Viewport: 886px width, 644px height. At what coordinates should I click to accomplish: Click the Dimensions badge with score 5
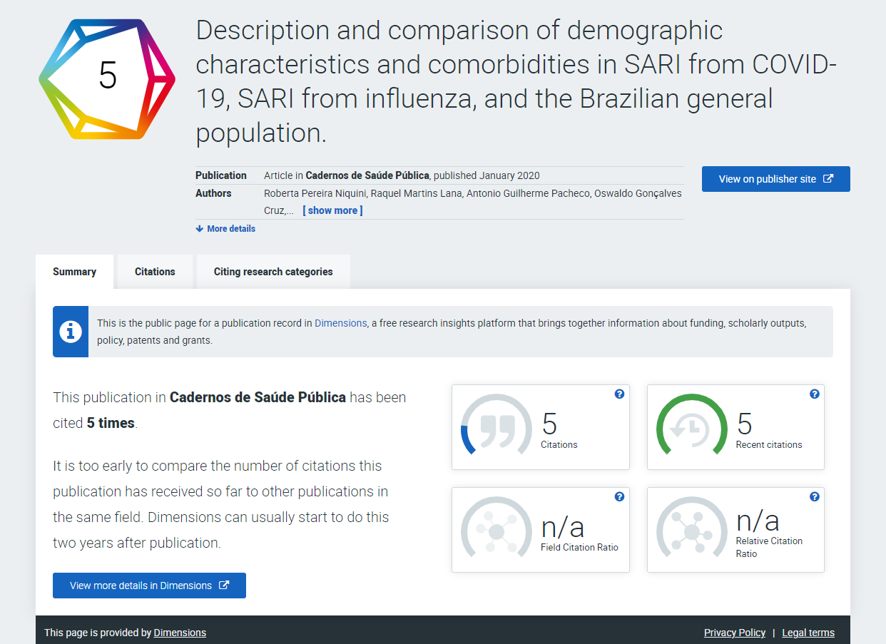(107, 79)
